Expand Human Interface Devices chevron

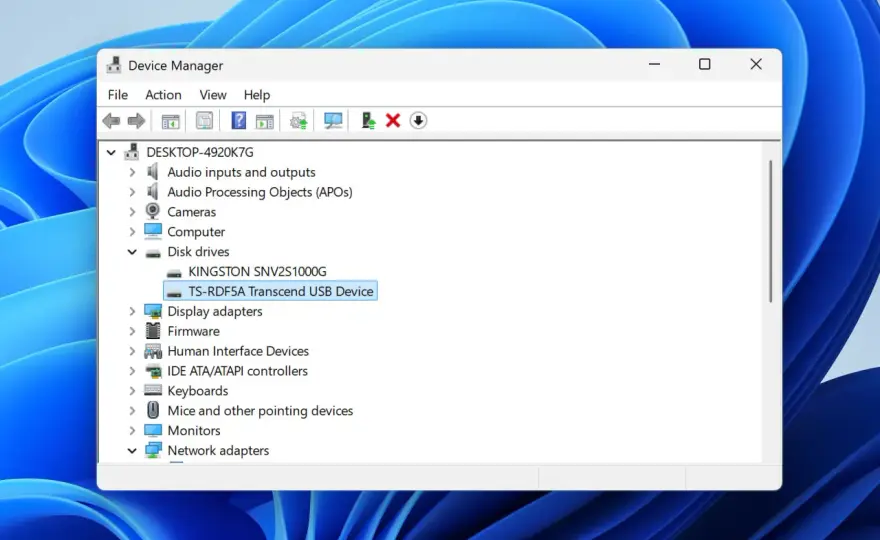pyautogui.click(x=132, y=351)
